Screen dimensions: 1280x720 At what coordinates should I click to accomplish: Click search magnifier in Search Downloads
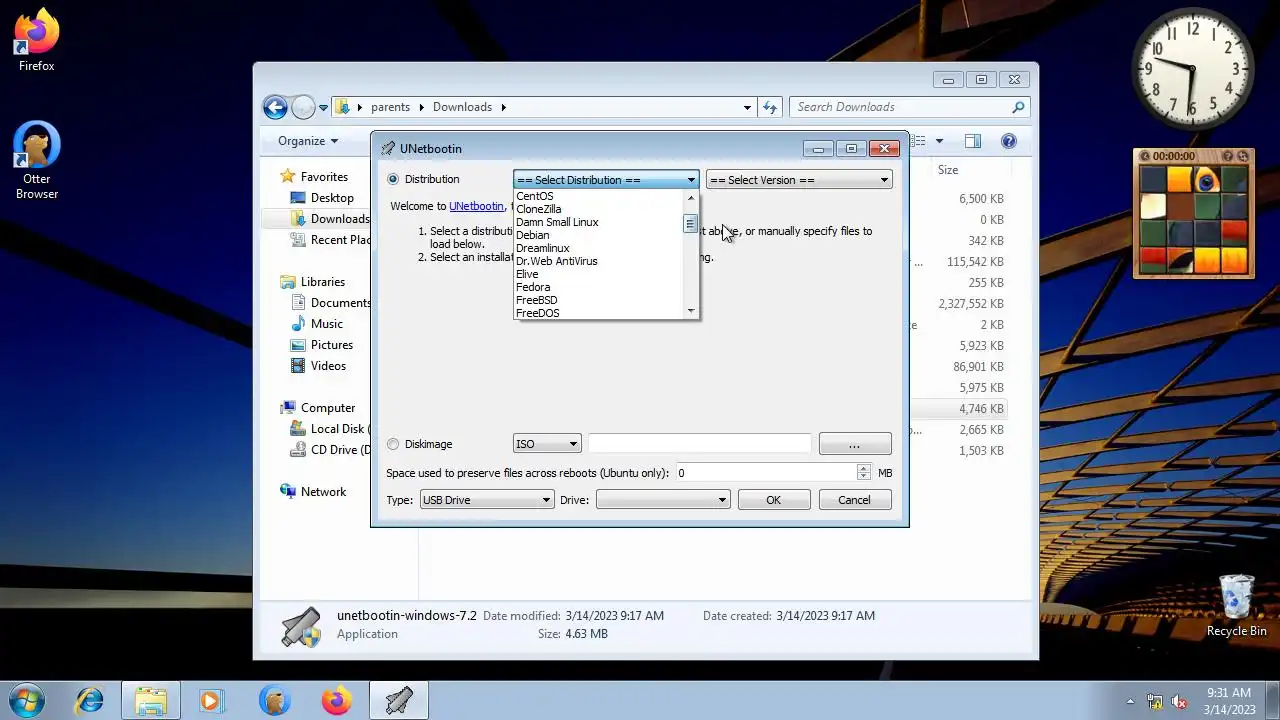(x=1018, y=107)
